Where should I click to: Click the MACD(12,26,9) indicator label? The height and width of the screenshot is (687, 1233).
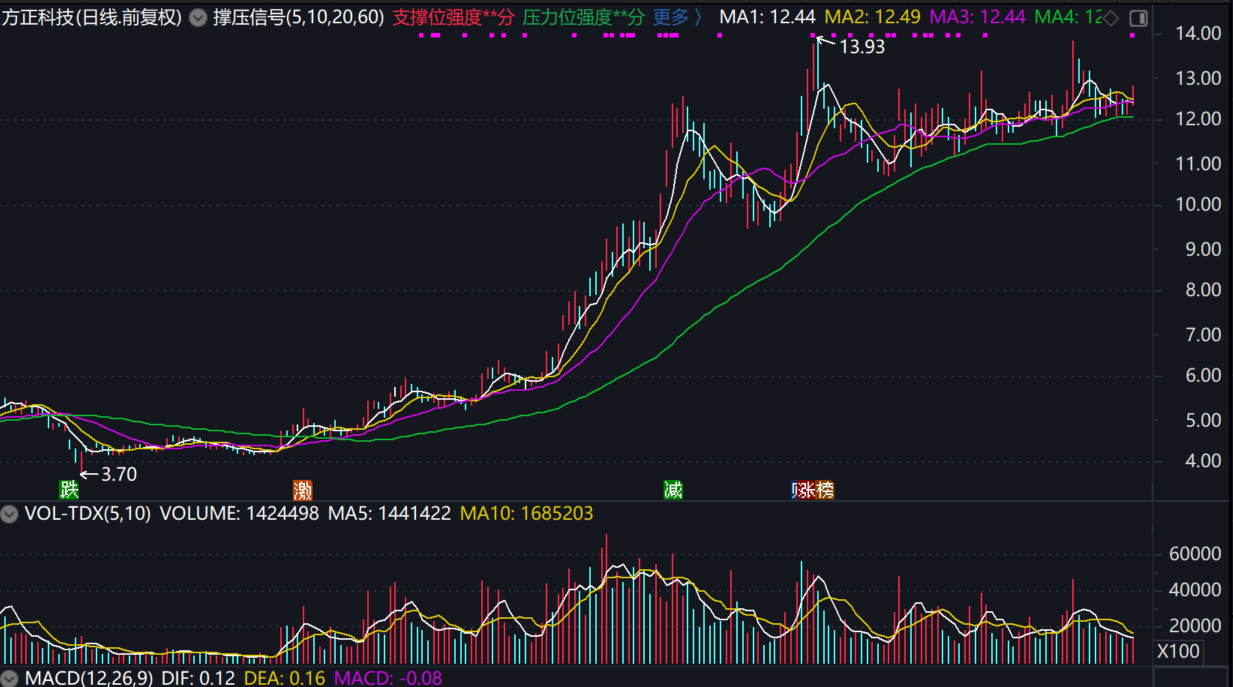[x=88, y=679]
